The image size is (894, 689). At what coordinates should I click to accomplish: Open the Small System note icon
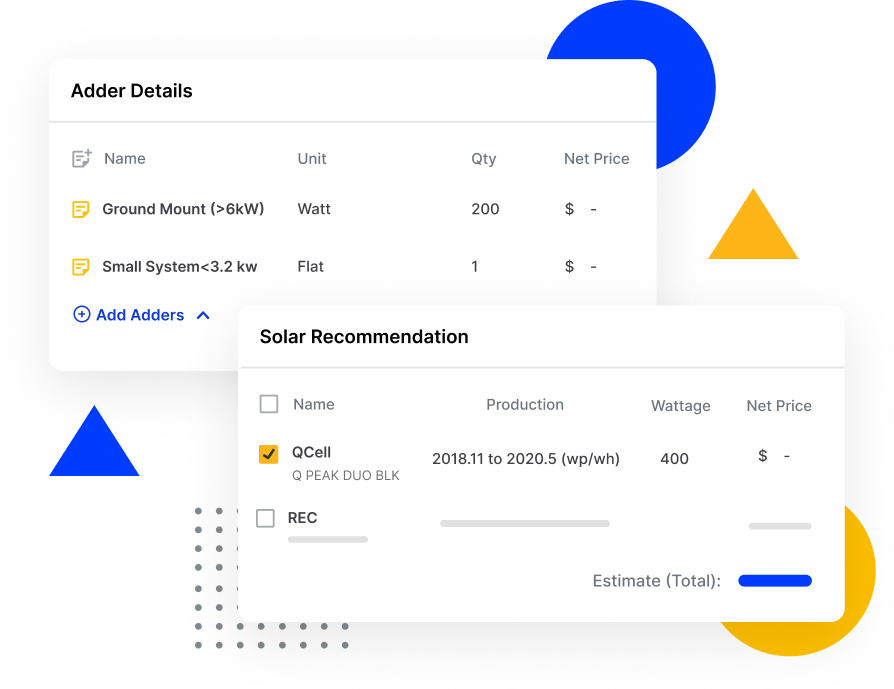pos(80,266)
